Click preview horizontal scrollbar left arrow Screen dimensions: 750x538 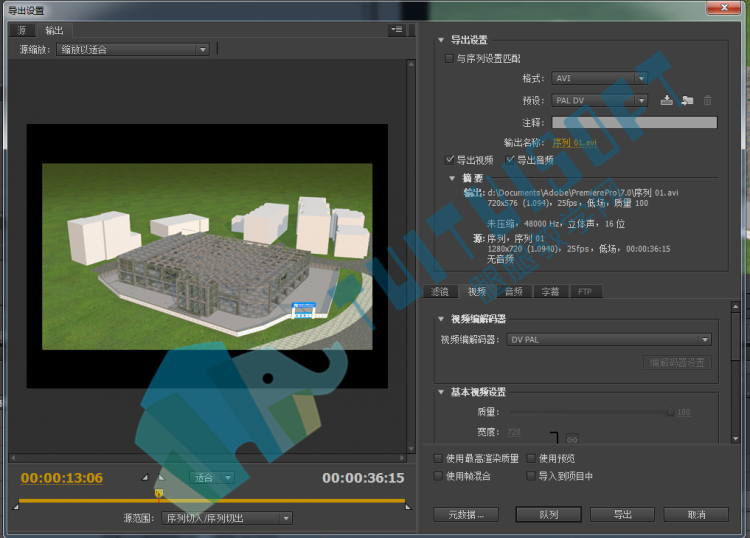click(13, 458)
